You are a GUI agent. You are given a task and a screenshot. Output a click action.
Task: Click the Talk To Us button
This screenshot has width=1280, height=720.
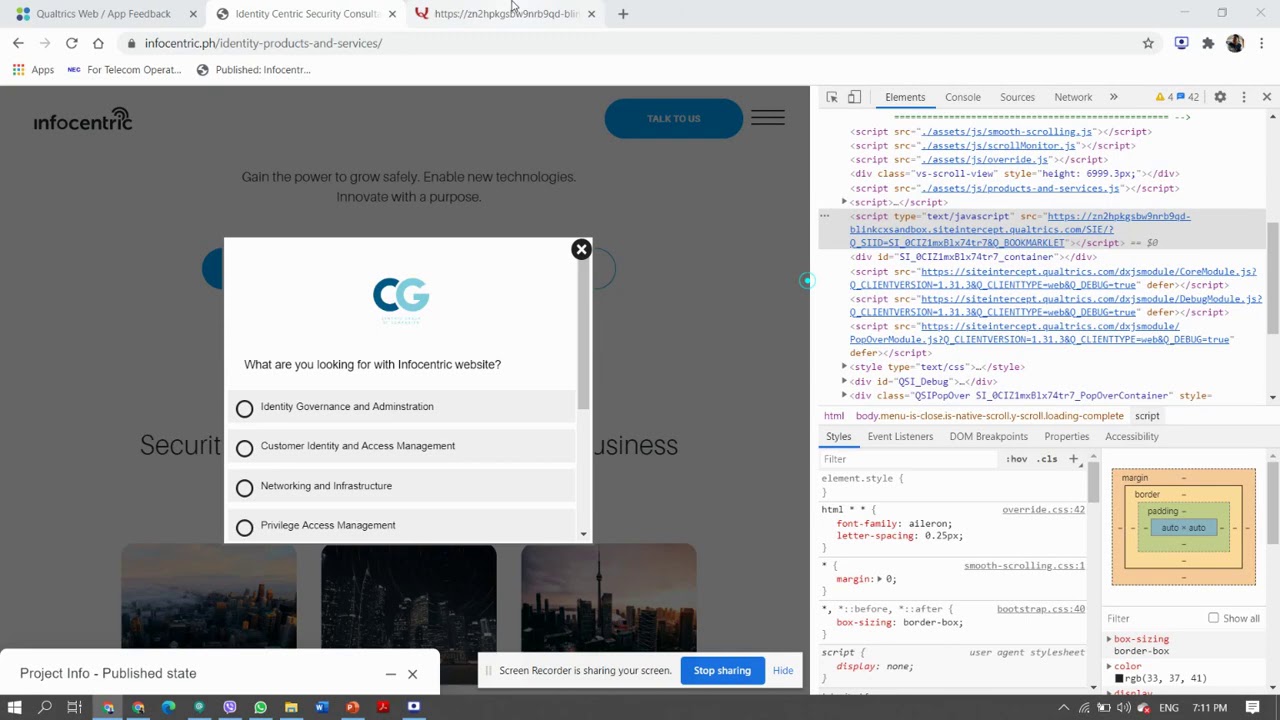(x=674, y=118)
